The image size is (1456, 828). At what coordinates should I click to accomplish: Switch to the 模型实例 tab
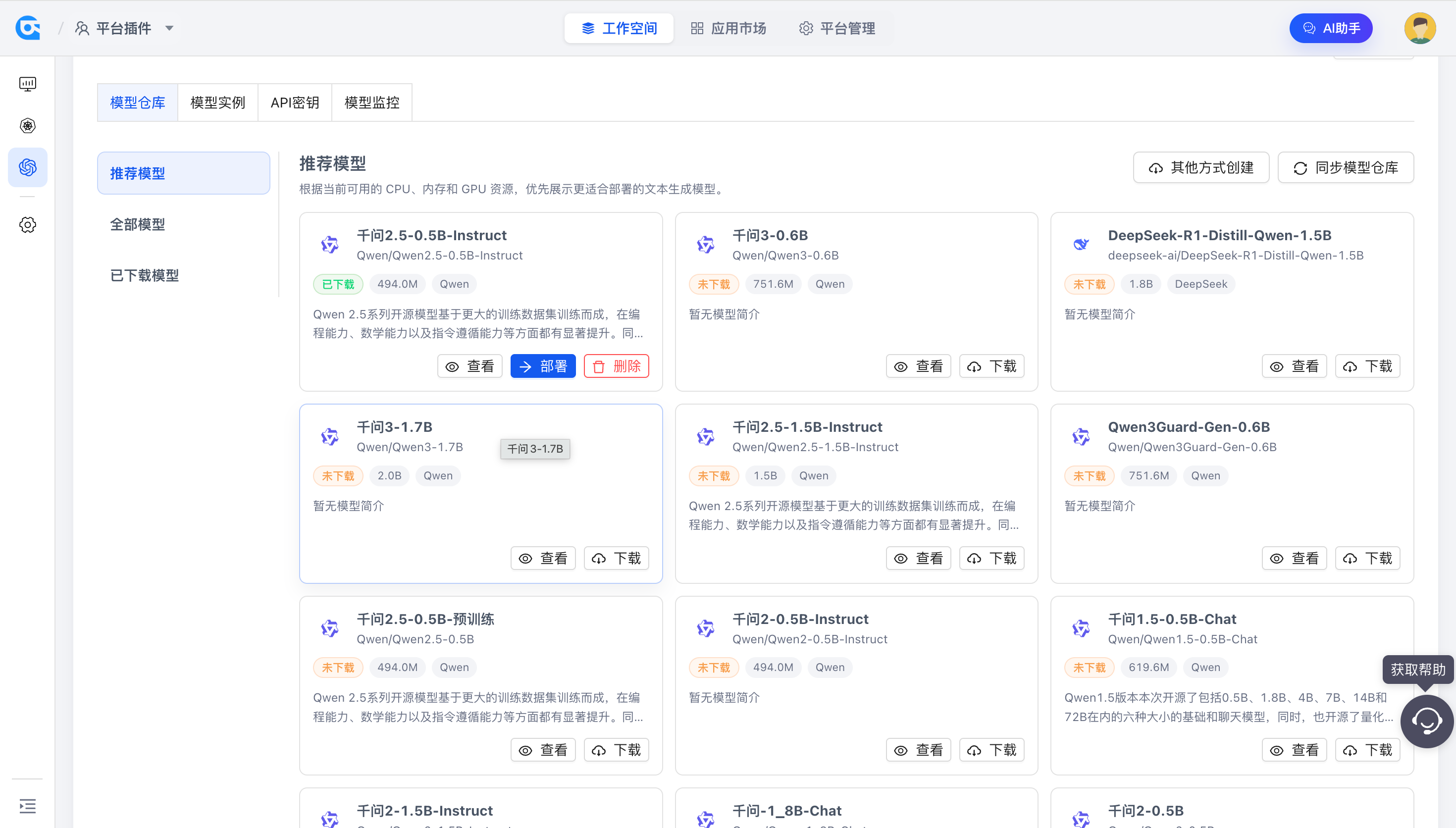pos(218,103)
